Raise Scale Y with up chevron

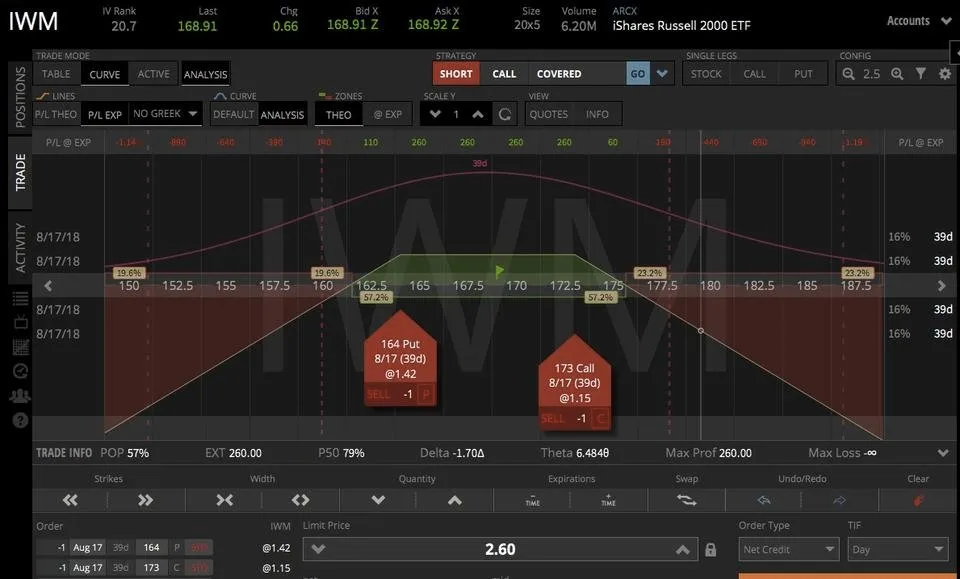[478, 114]
